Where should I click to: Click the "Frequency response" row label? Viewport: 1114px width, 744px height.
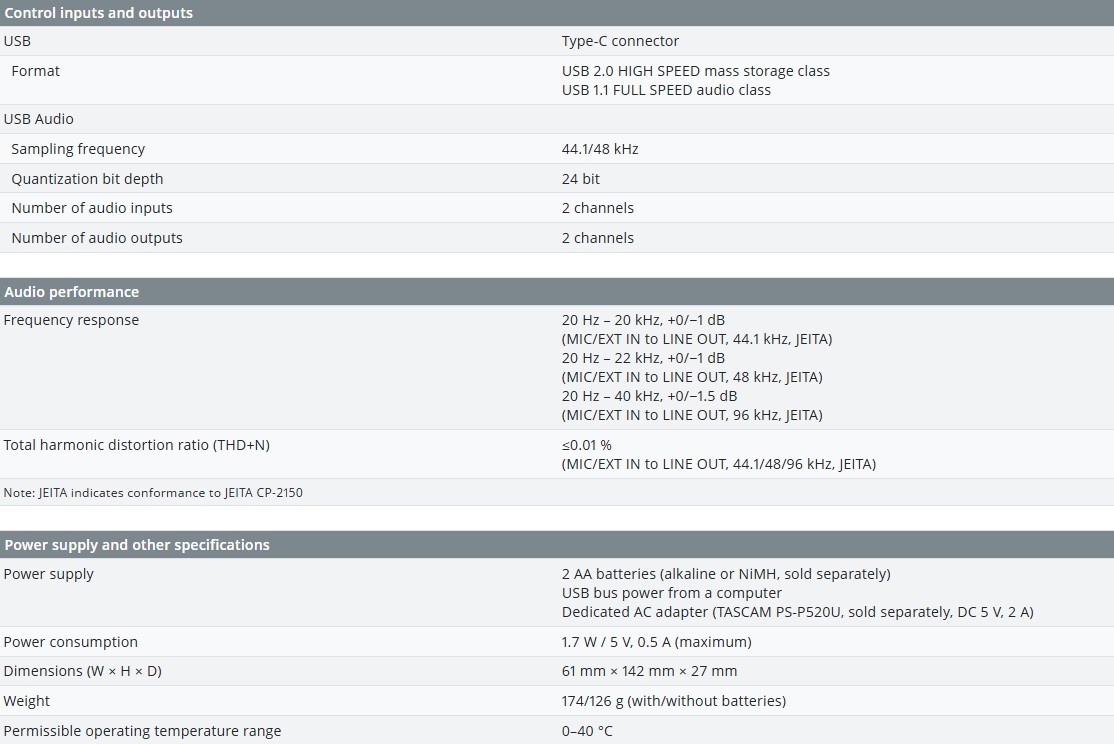(x=72, y=320)
